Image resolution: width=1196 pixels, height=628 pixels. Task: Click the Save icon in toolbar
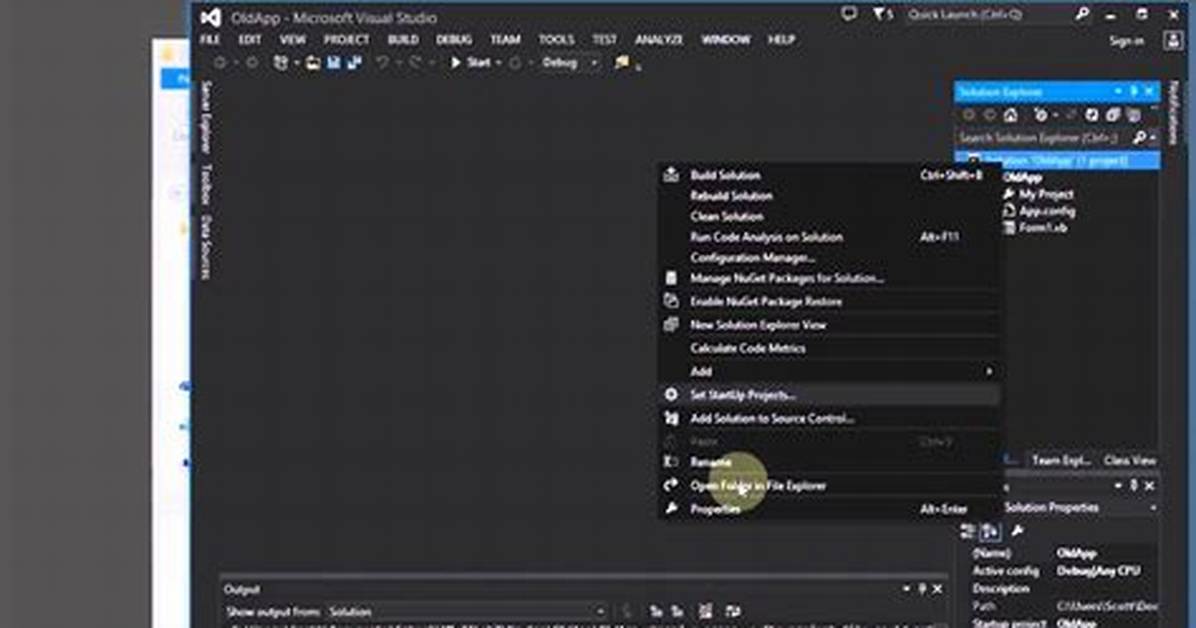[x=334, y=63]
